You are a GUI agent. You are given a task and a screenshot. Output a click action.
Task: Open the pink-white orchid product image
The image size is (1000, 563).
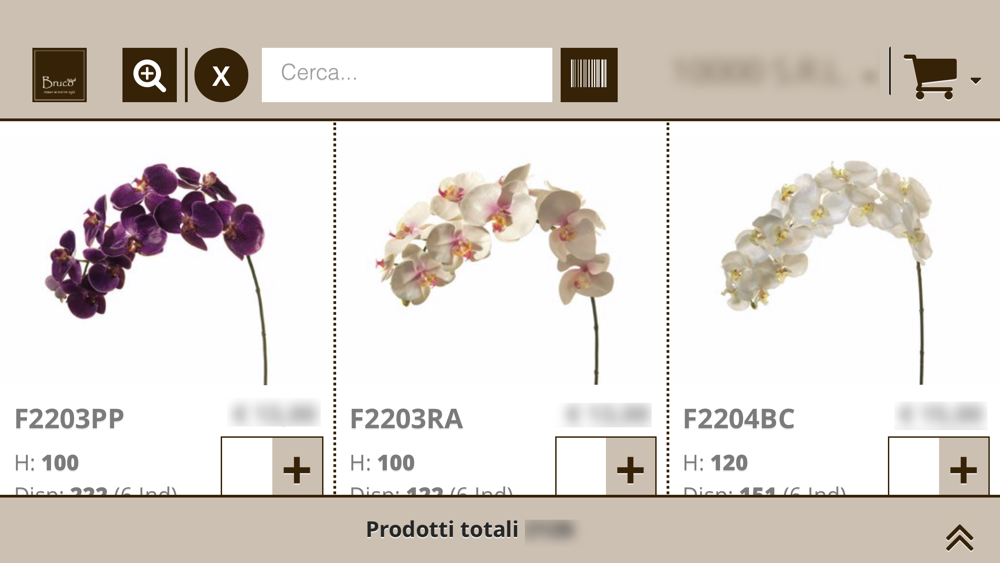point(495,250)
